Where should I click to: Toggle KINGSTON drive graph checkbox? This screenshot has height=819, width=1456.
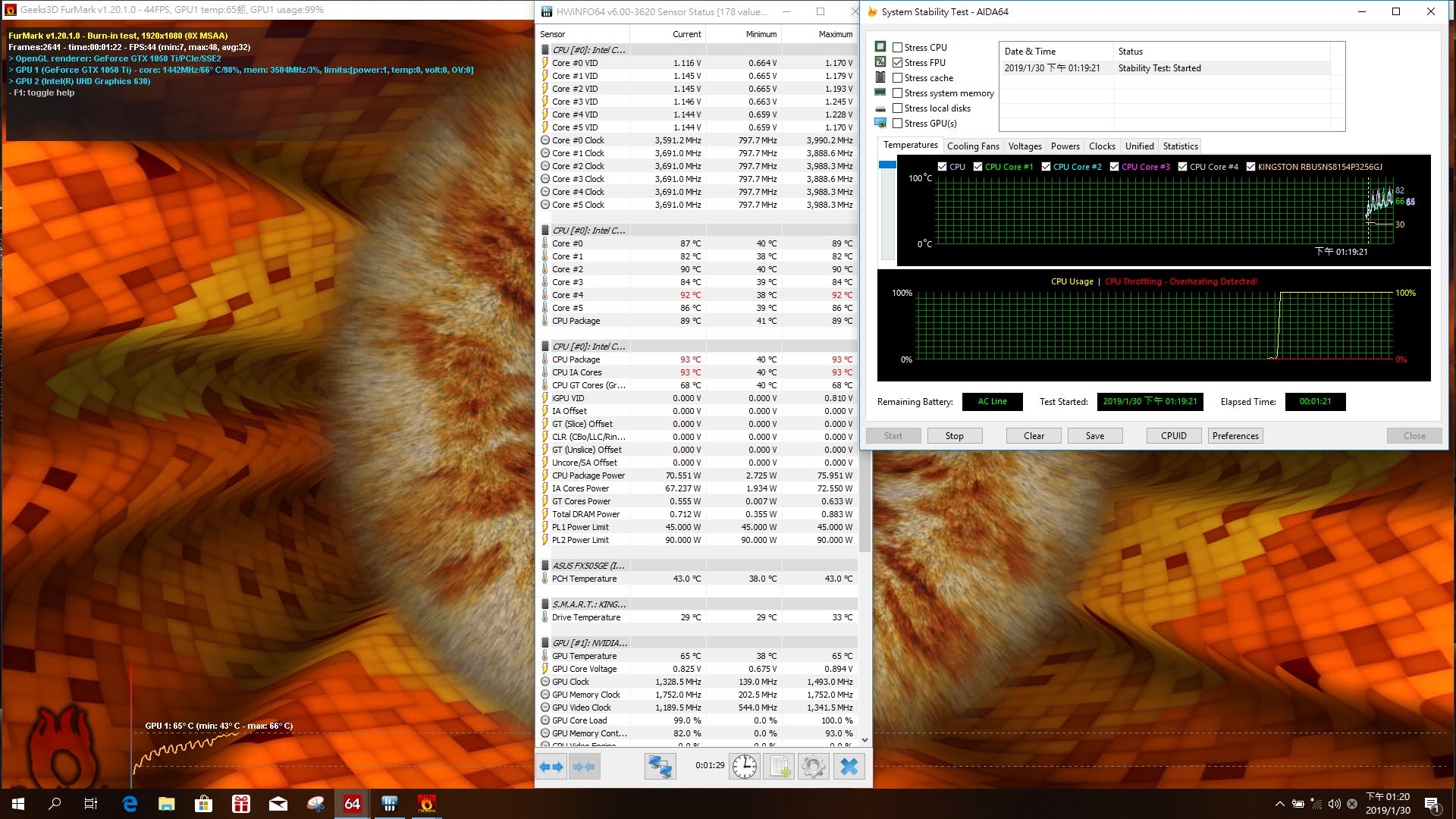[x=1251, y=167]
